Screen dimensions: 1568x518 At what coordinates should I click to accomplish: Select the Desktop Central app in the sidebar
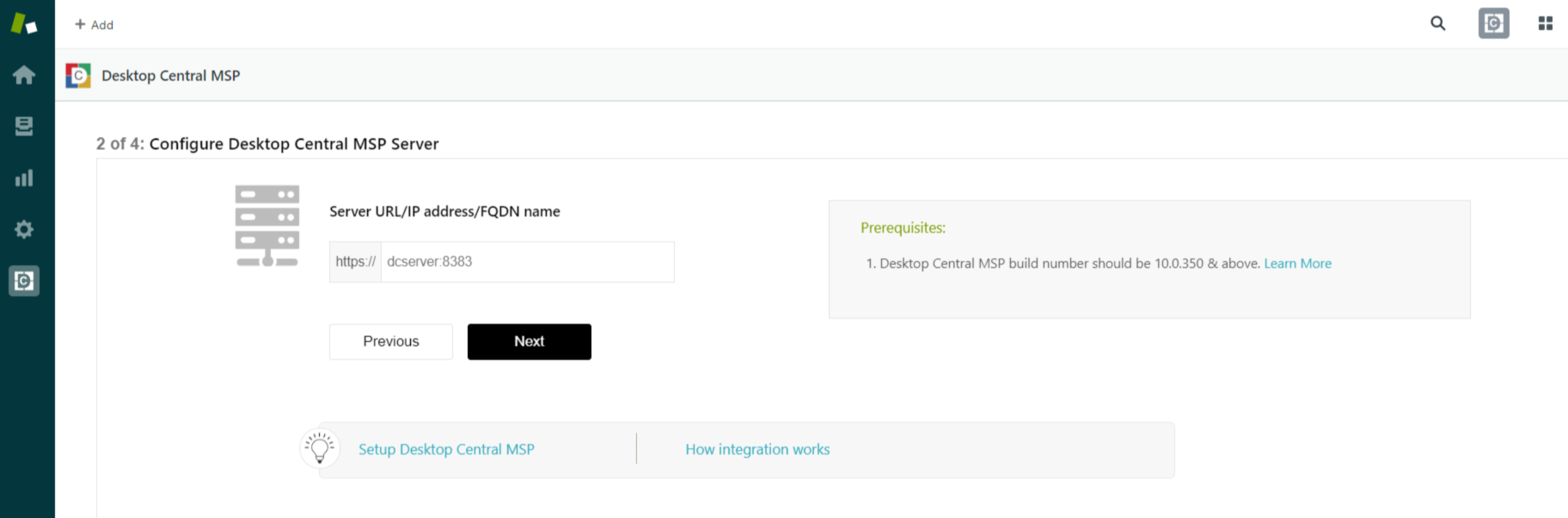click(24, 281)
